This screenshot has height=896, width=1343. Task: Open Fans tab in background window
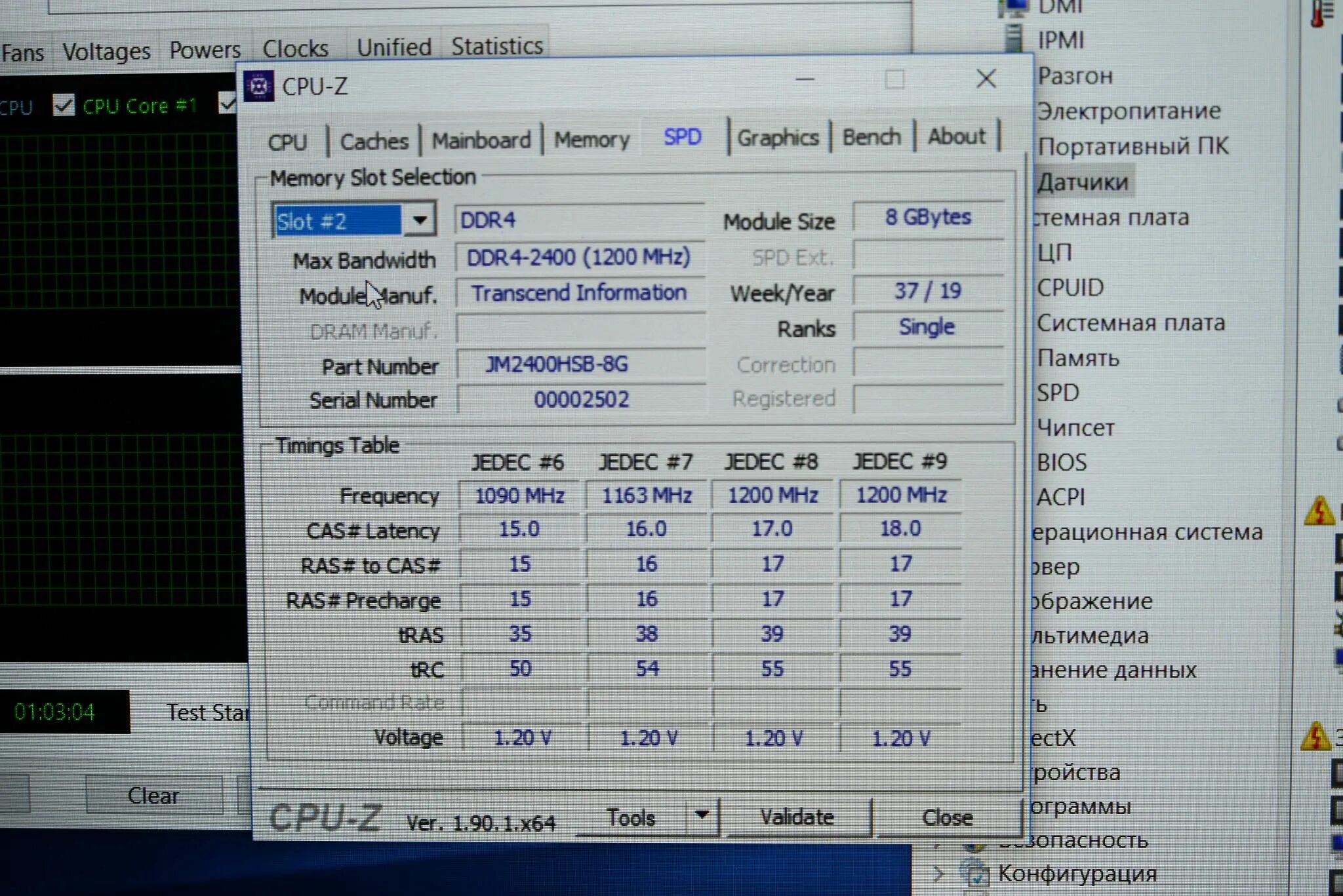pyautogui.click(x=22, y=52)
